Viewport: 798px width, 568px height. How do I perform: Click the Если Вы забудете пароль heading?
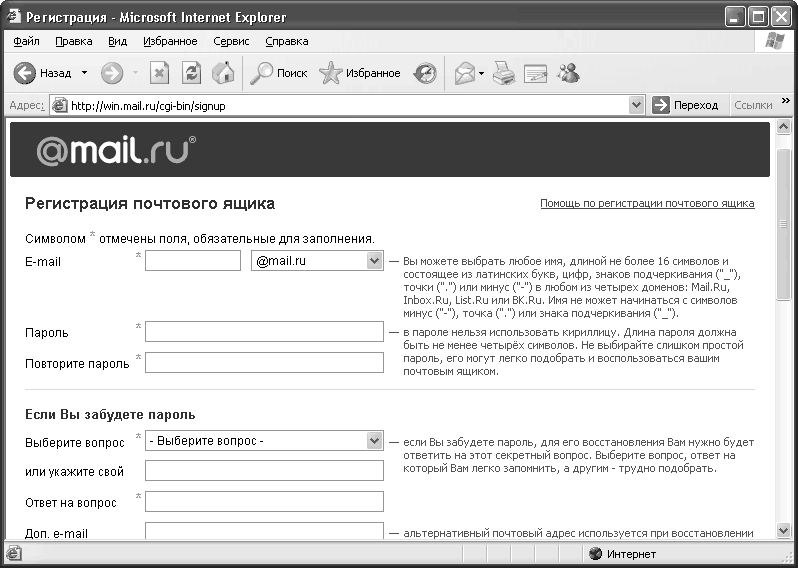(110, 414)
